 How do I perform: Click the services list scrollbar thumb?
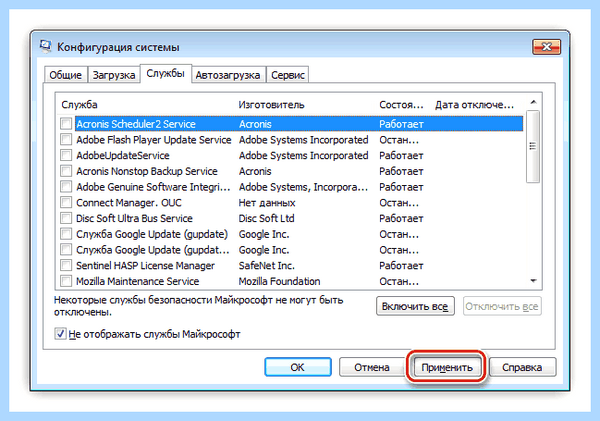click(x=533, y=147)
